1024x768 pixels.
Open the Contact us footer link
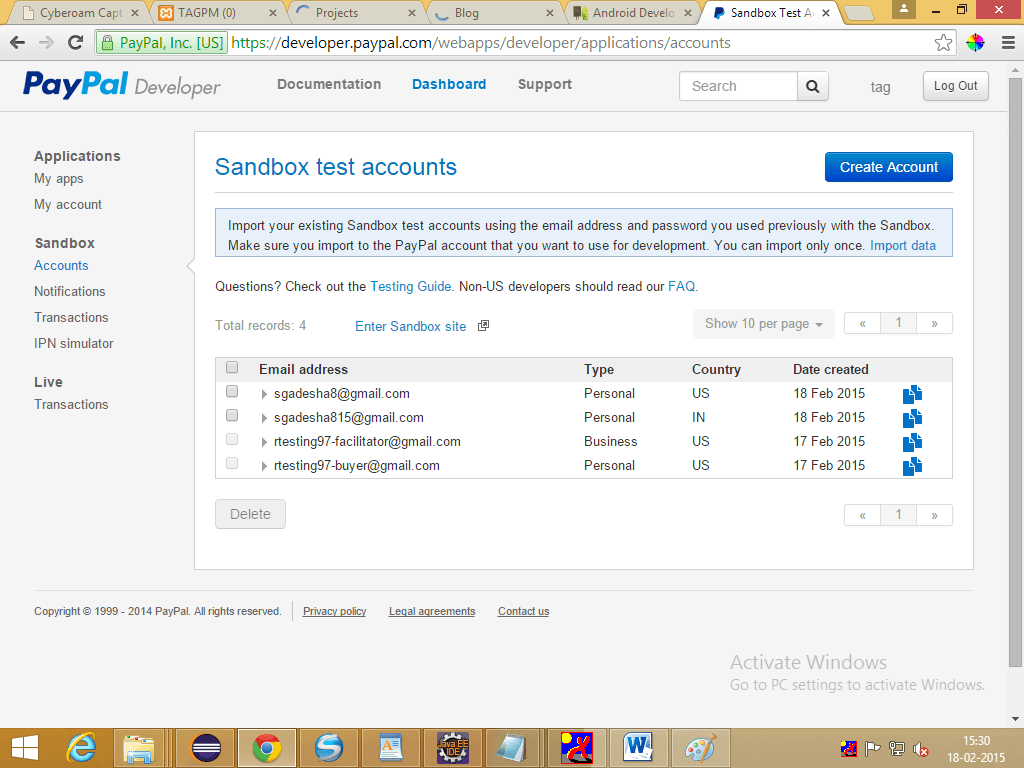tap(523, 611)
